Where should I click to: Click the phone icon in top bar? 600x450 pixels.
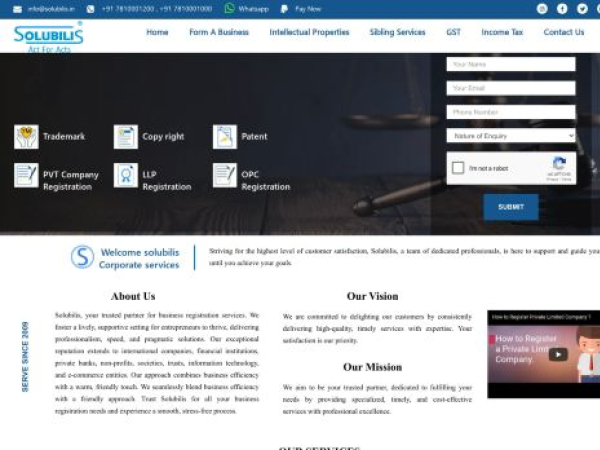(x=90, y=9)
